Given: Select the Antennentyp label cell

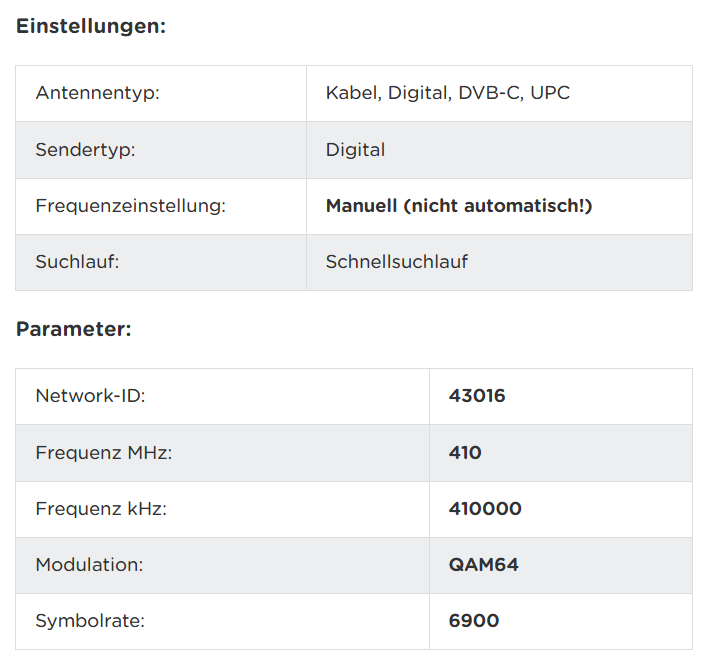Looking at the screenshot, I should (98, 93).
